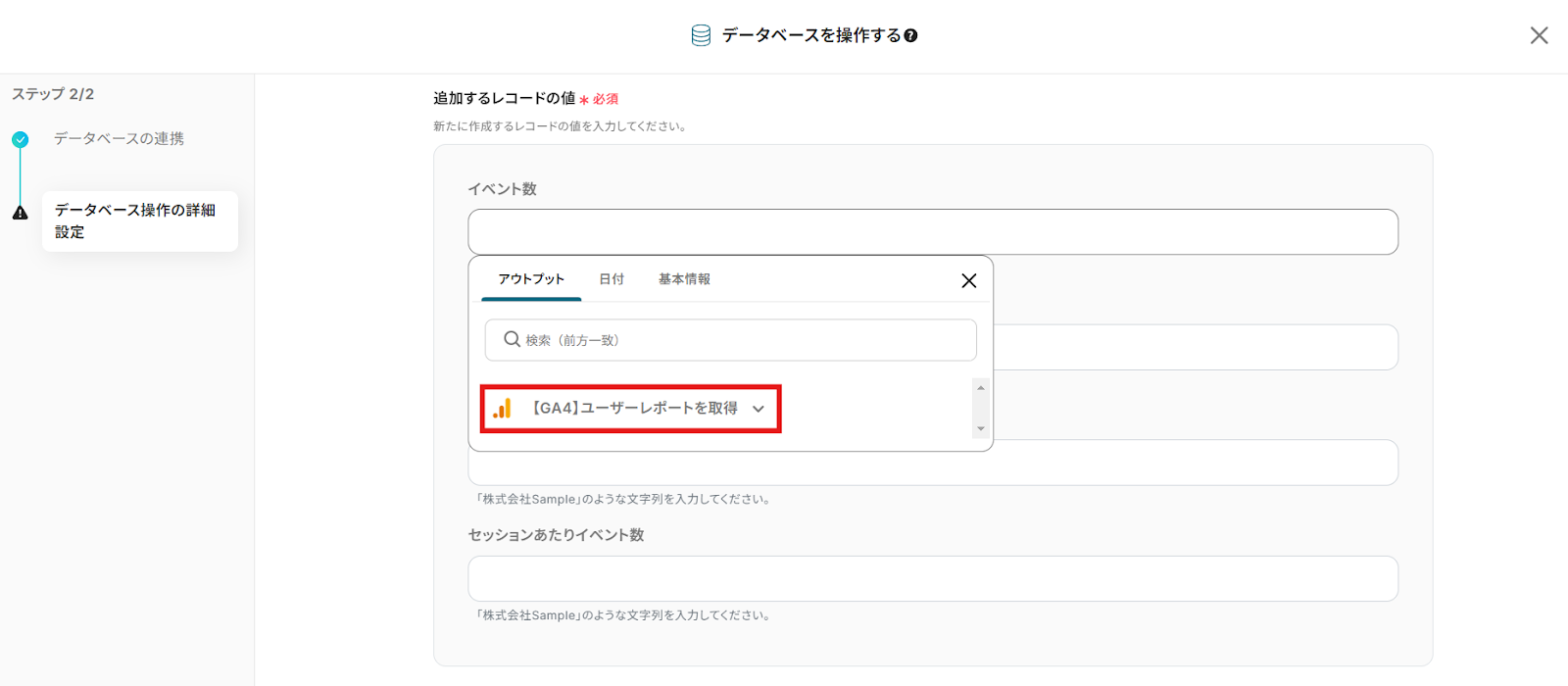
Task: Go to データベースの連携 step
Action: [x=119, y=139]
